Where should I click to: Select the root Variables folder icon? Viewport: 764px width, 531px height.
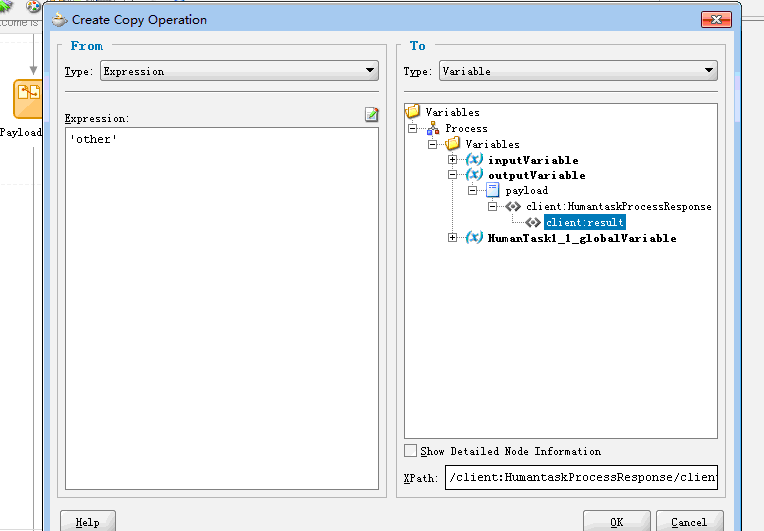pos(413,112)
